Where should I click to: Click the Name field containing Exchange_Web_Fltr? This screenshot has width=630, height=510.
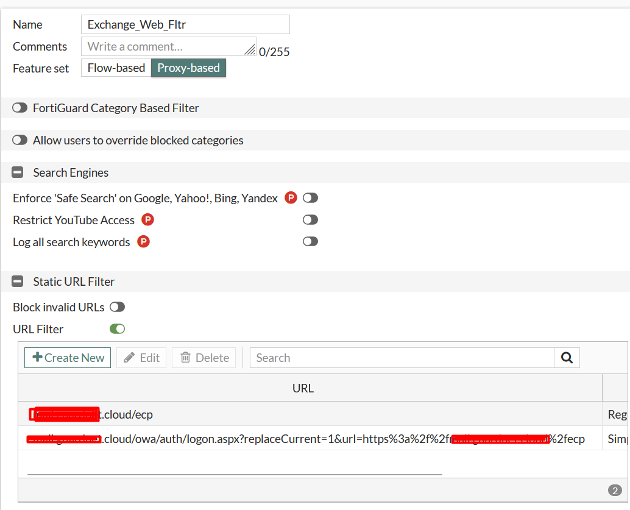(185, 25)
